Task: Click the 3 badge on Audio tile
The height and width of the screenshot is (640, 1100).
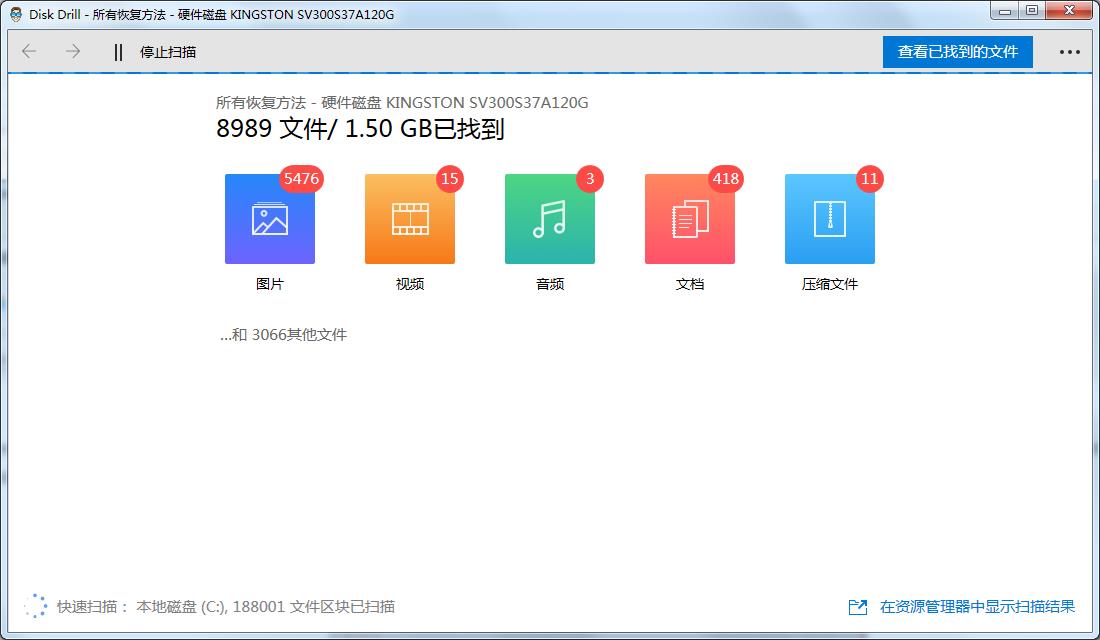Action: tap(590, 178)
